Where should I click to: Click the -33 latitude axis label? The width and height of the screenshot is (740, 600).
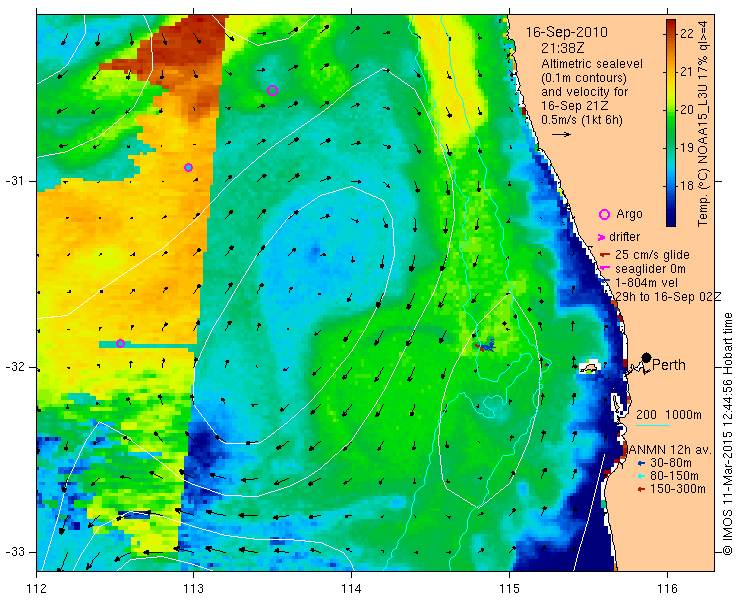point(14,552)
